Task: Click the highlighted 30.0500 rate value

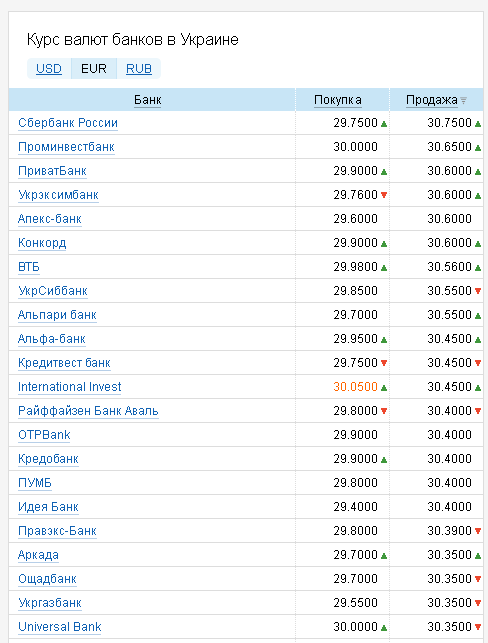Action: click(356, 387)
